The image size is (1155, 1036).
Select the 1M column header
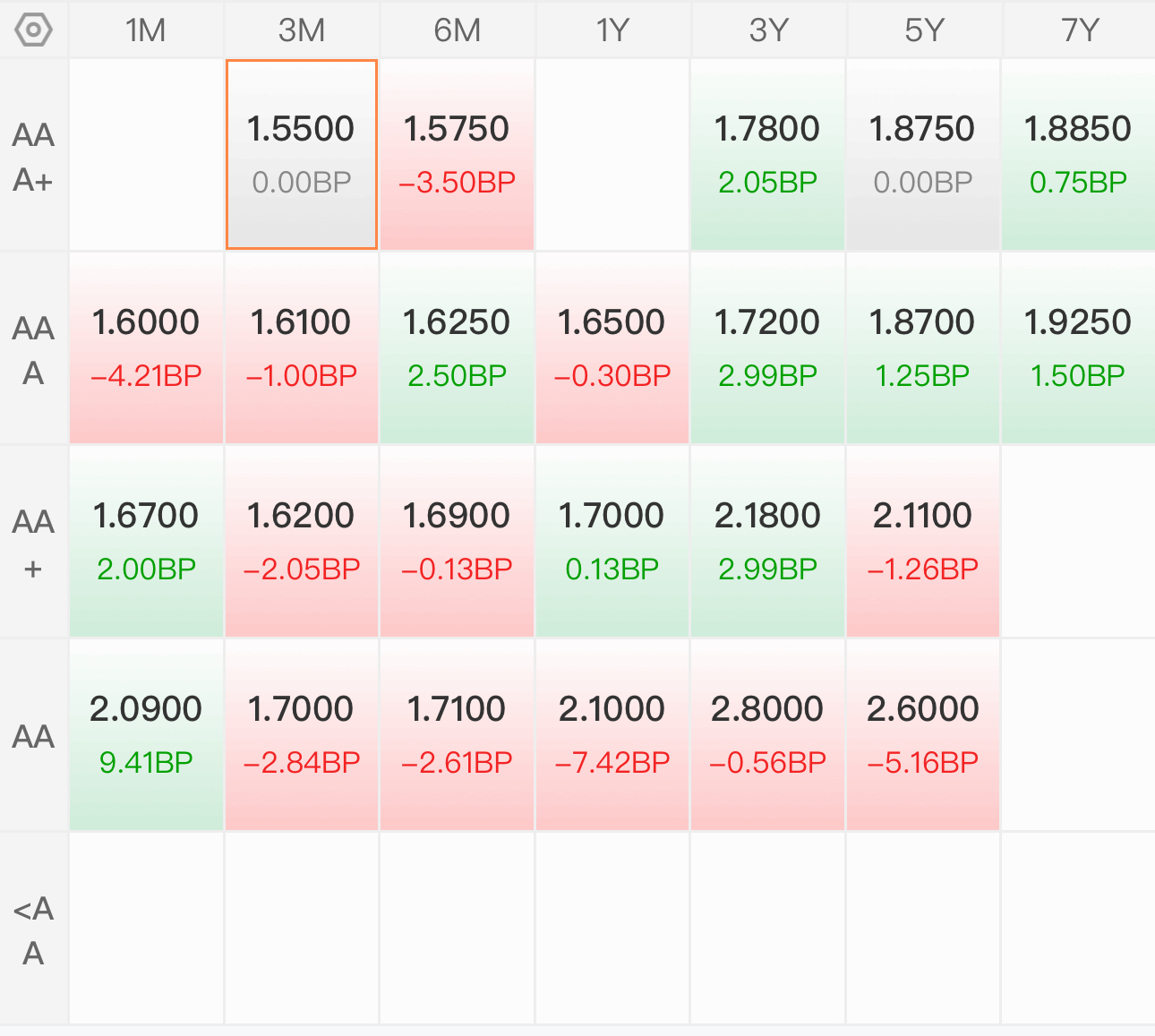coord(146,30)
